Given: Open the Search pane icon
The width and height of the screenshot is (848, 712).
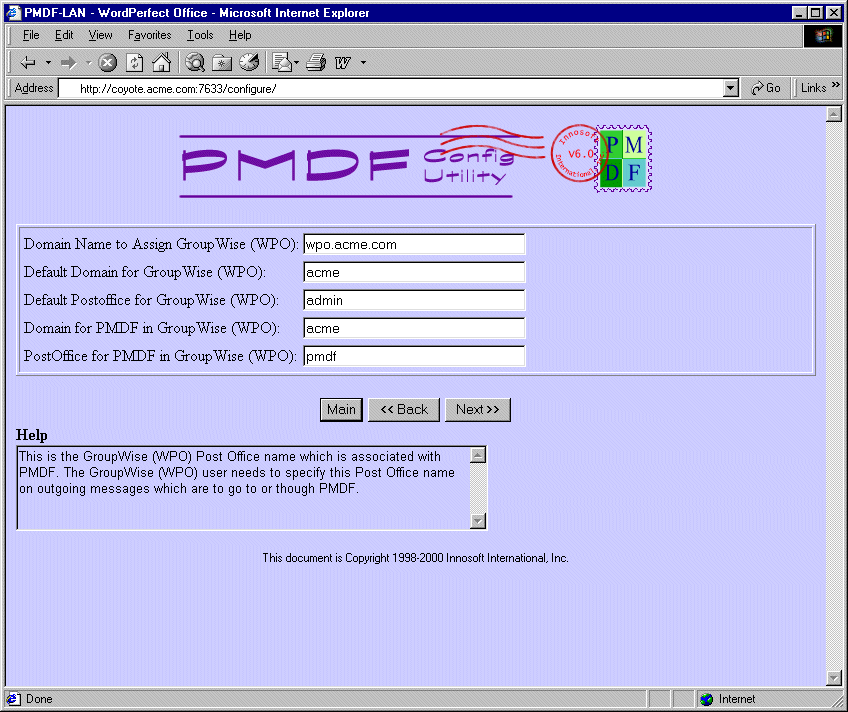Looking at the screenshot, I should [196, 62].
